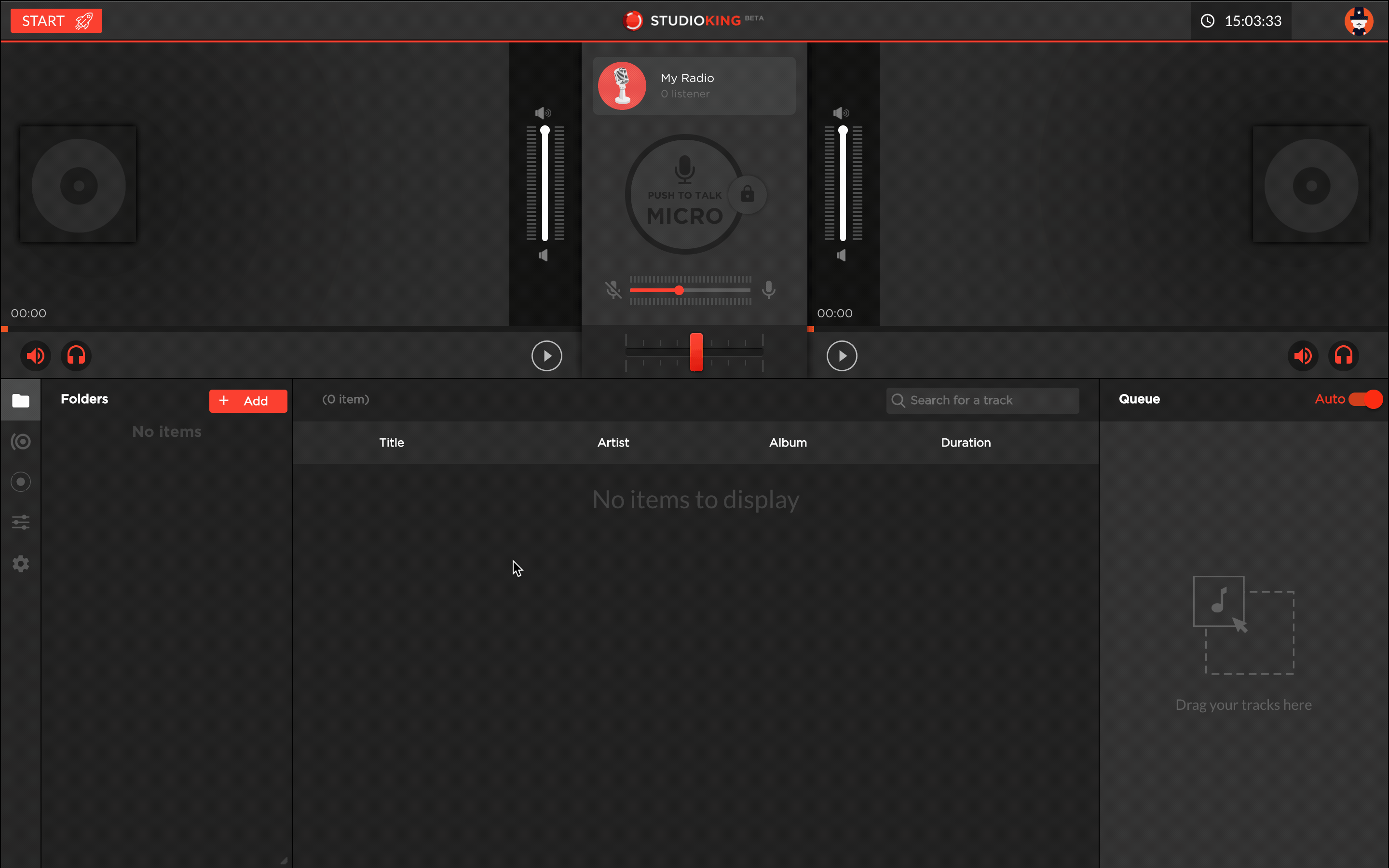Click the left deck vinyl cover art
Image resolution: width=1389 pixels, height=868 pixels.
78,185
